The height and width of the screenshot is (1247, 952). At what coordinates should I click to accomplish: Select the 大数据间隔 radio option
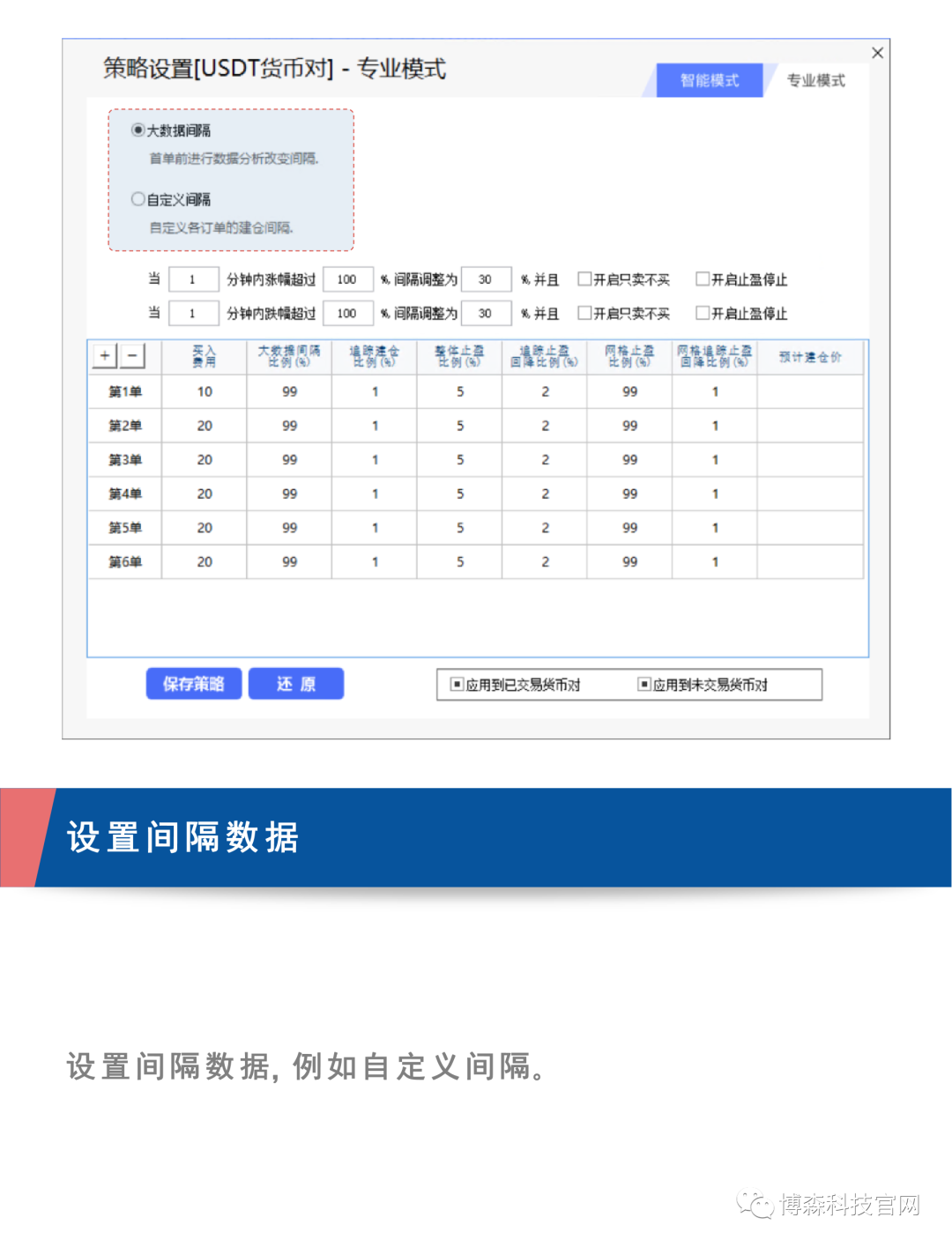(x=138, y=130)
